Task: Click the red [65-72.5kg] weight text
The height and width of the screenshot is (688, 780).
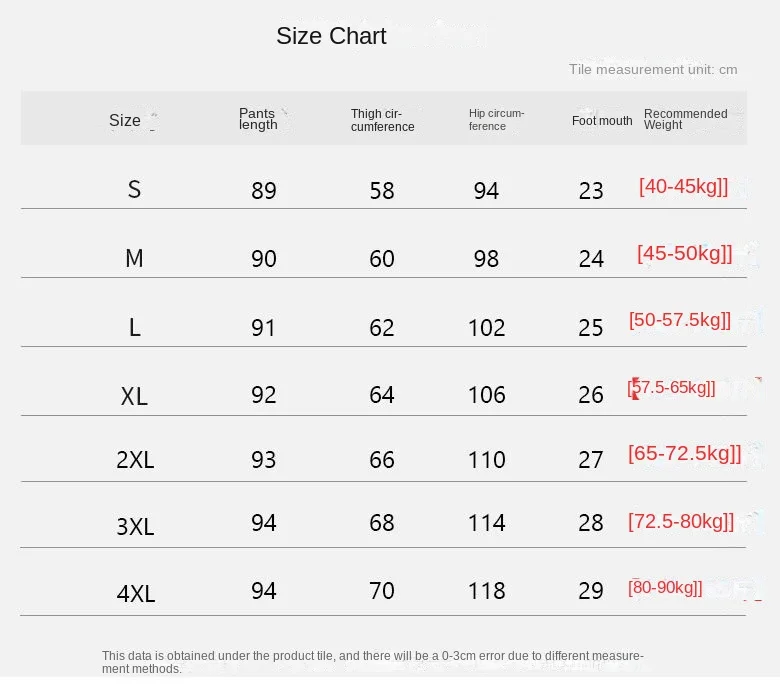Action: pyautogui.click(x=684, y=453)
